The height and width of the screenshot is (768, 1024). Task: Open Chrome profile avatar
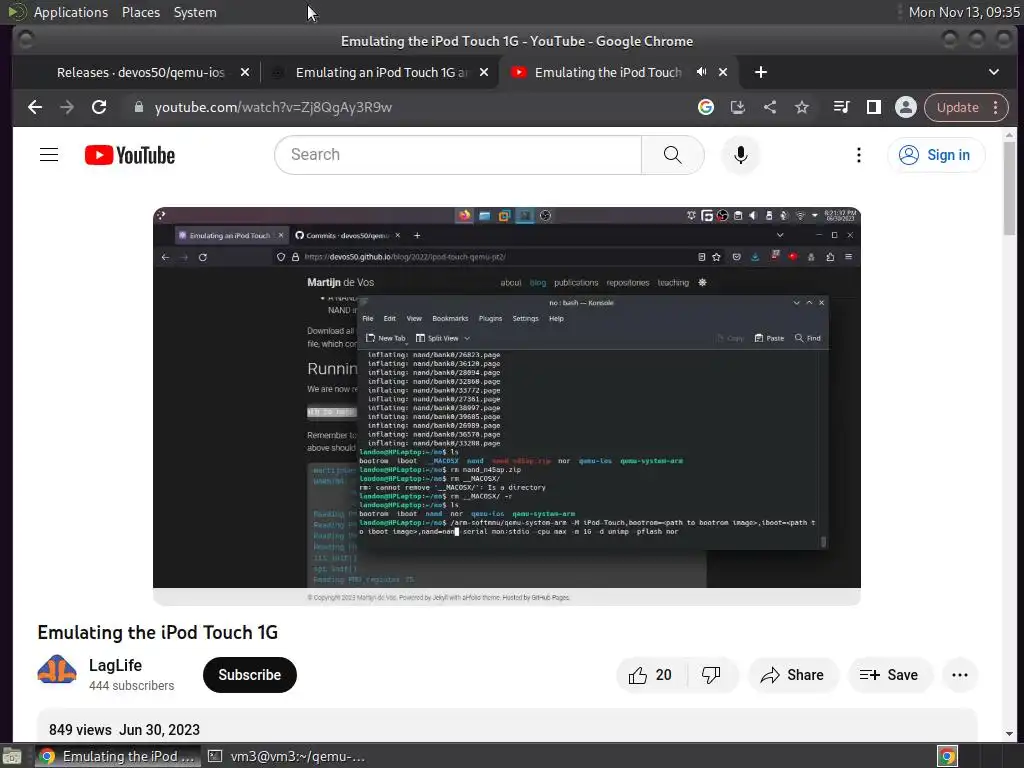click(x=905, y=107)
